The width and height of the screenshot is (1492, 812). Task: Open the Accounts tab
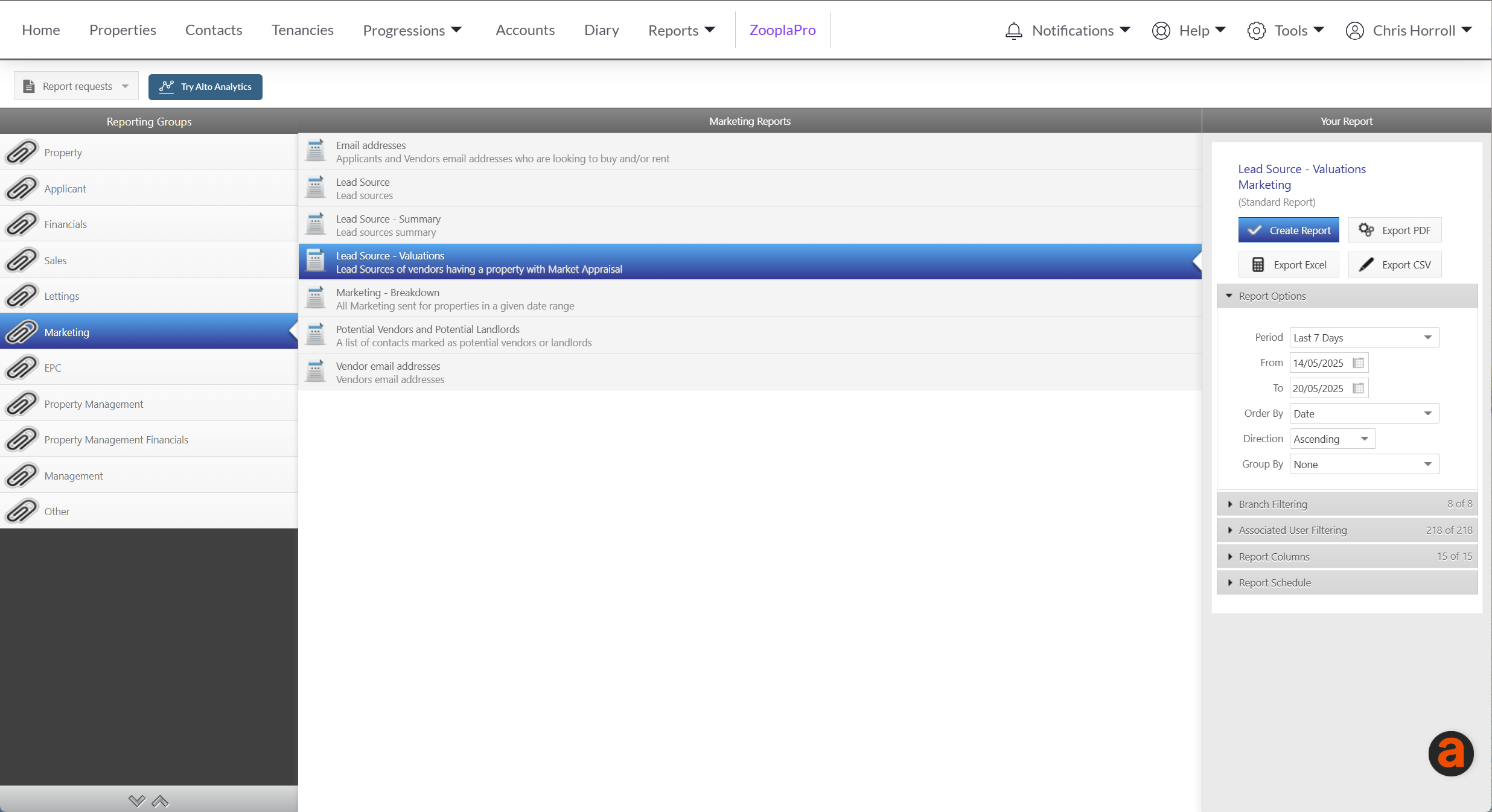pos(525,30)
